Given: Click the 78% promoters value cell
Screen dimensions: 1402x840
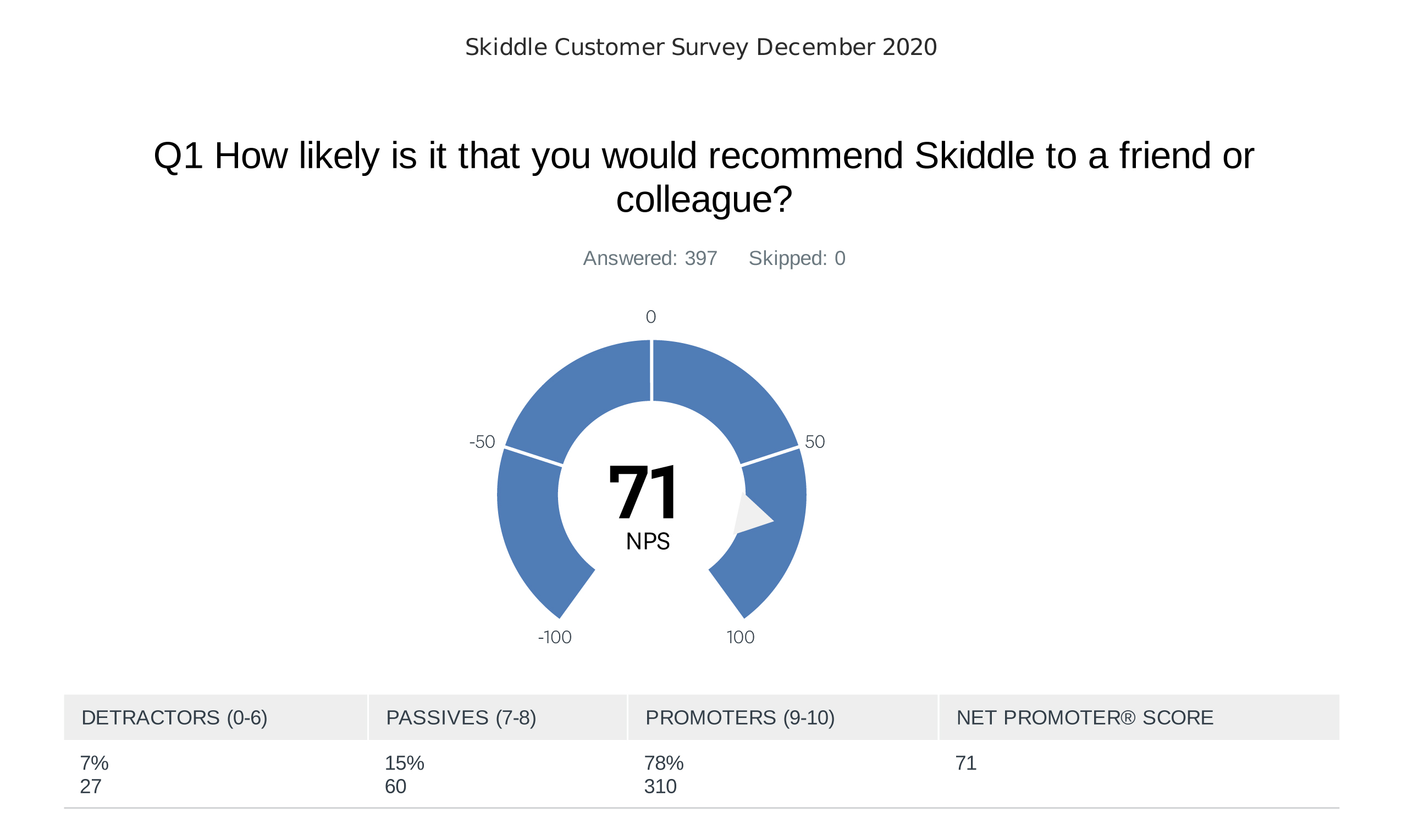Looking at the screenshot, I should pyautogui.click(x=664, y=763).
